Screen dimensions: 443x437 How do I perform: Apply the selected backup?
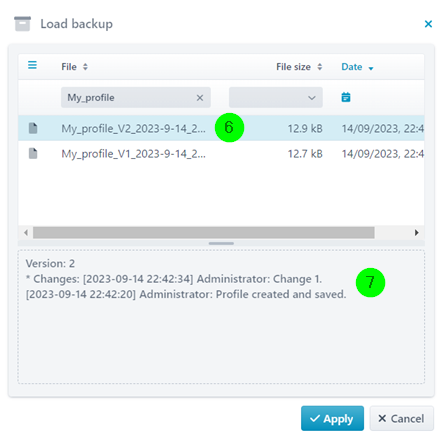(x=332, y=418)
